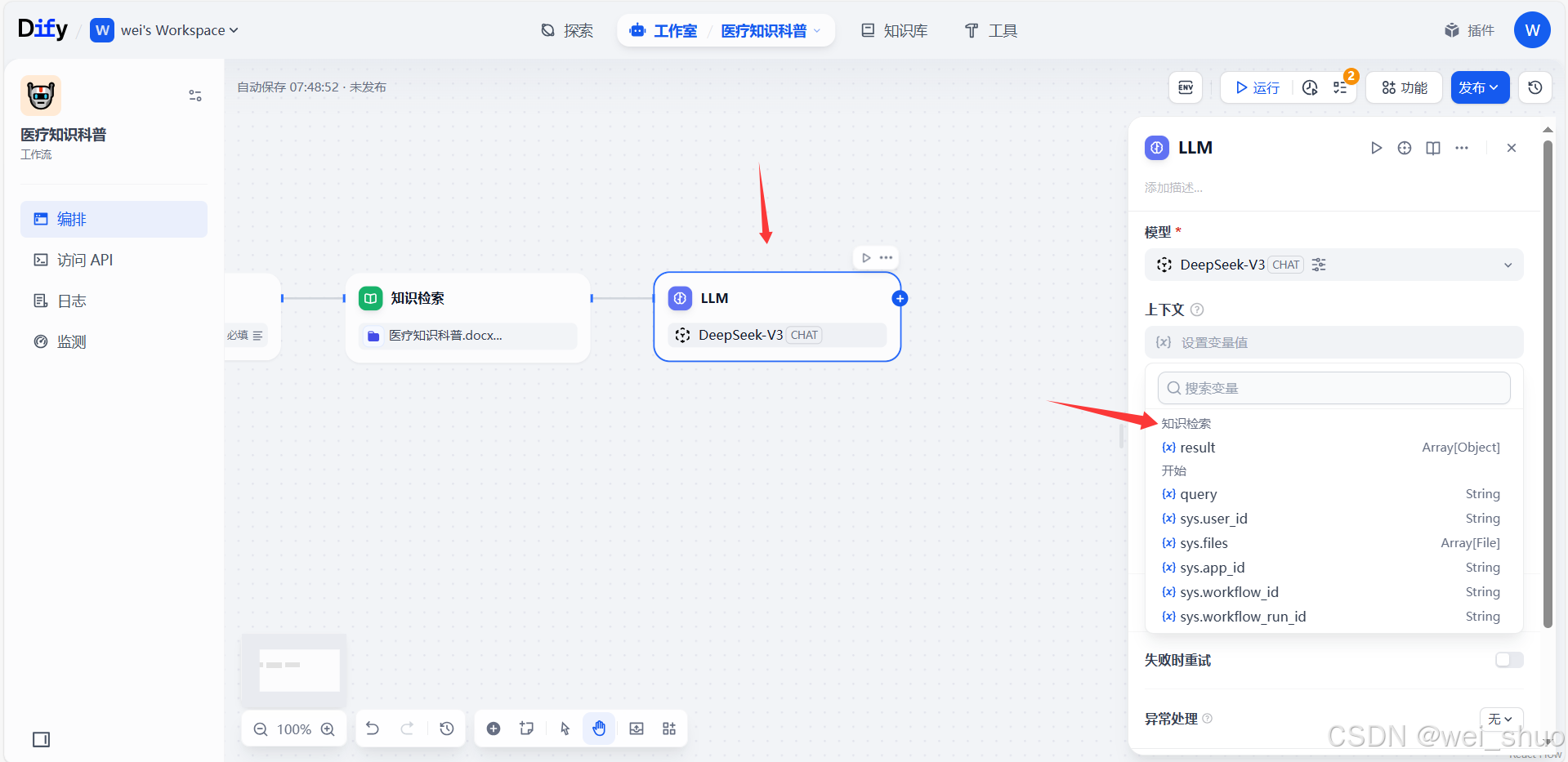Click workflow minimap thumbnail
This screenshot has height=762, width=1568.
pos(294,671)
